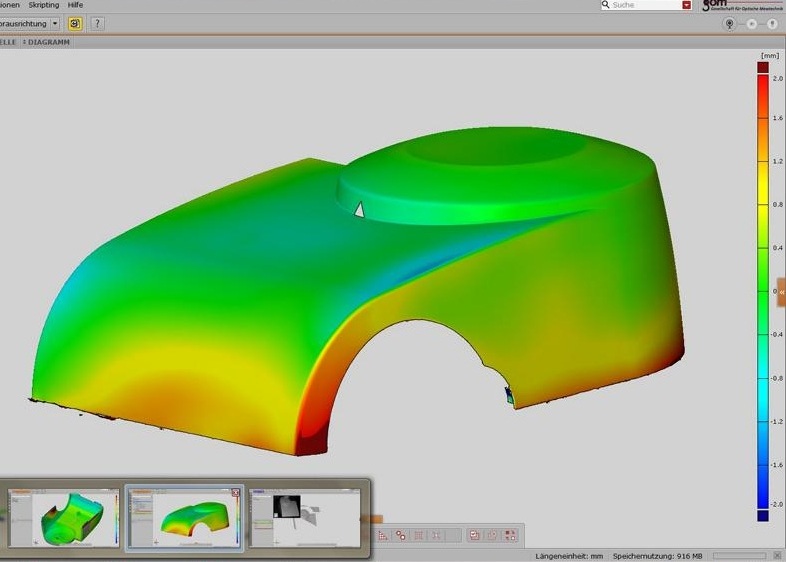Open the thumbnail showing part underside view
The image size is (786, 562).
point(64,518)
